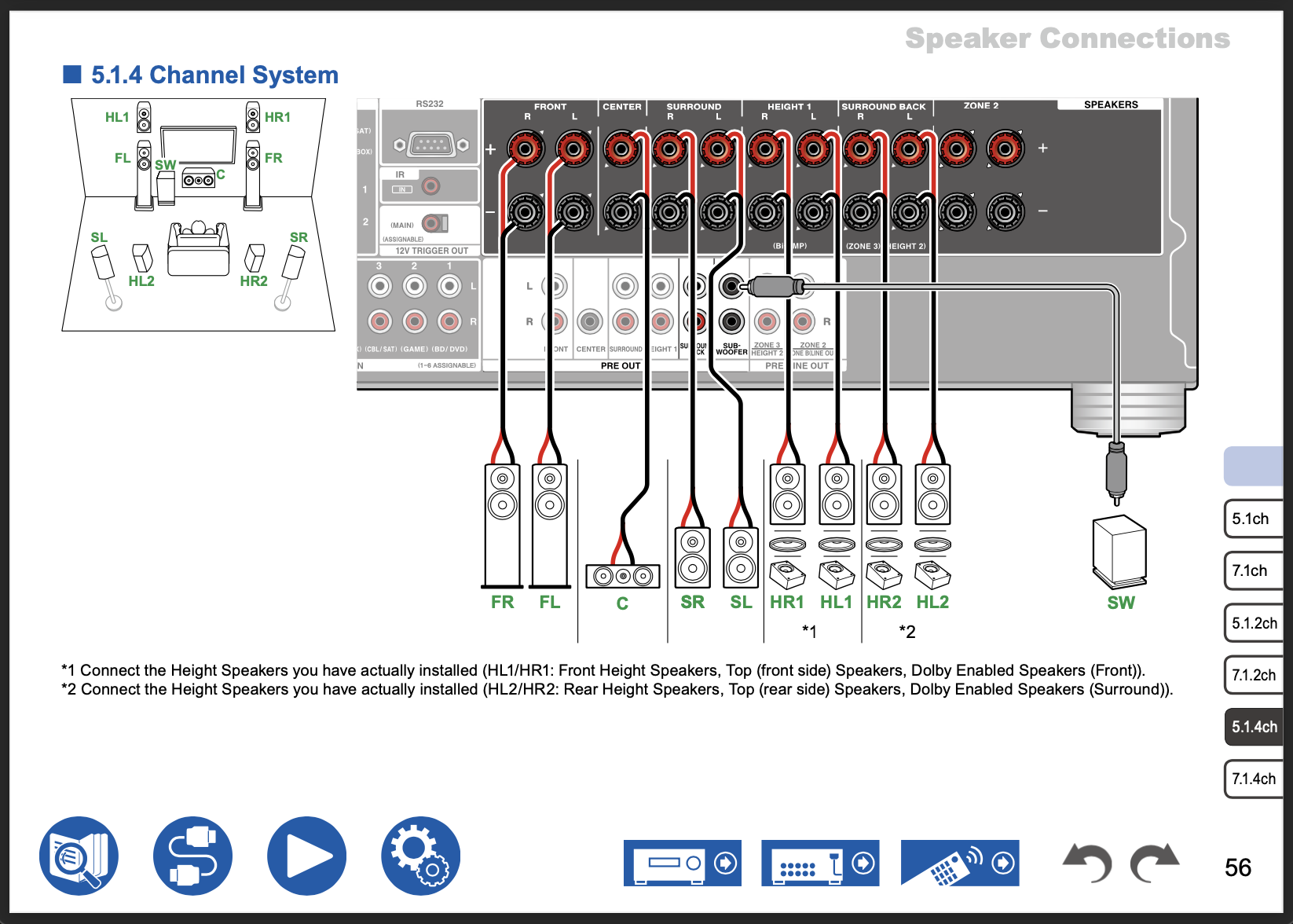
Task: Open the playback section play icon
Action: (x=306, y=856)
